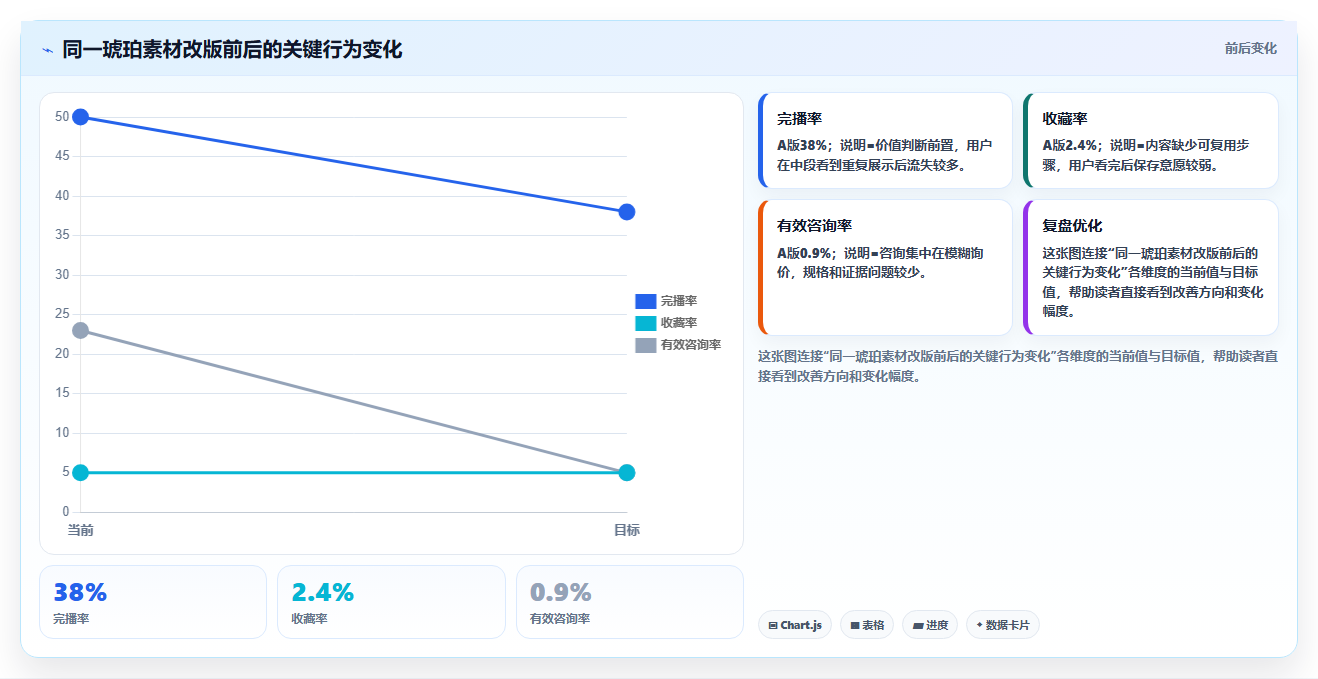This screenshot has width=1318, height=679.
Task: Click the 当前 x-axis label
Action: click(81, 530)
